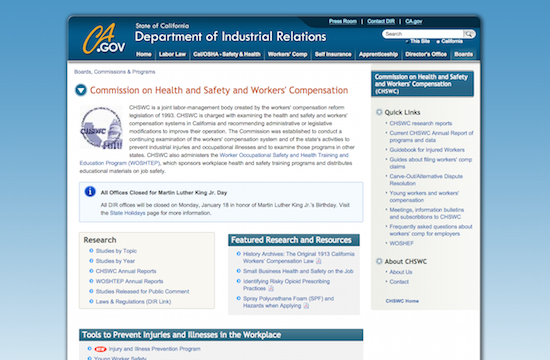Click the CHSWC sidebar header banner

click(422, 84)
